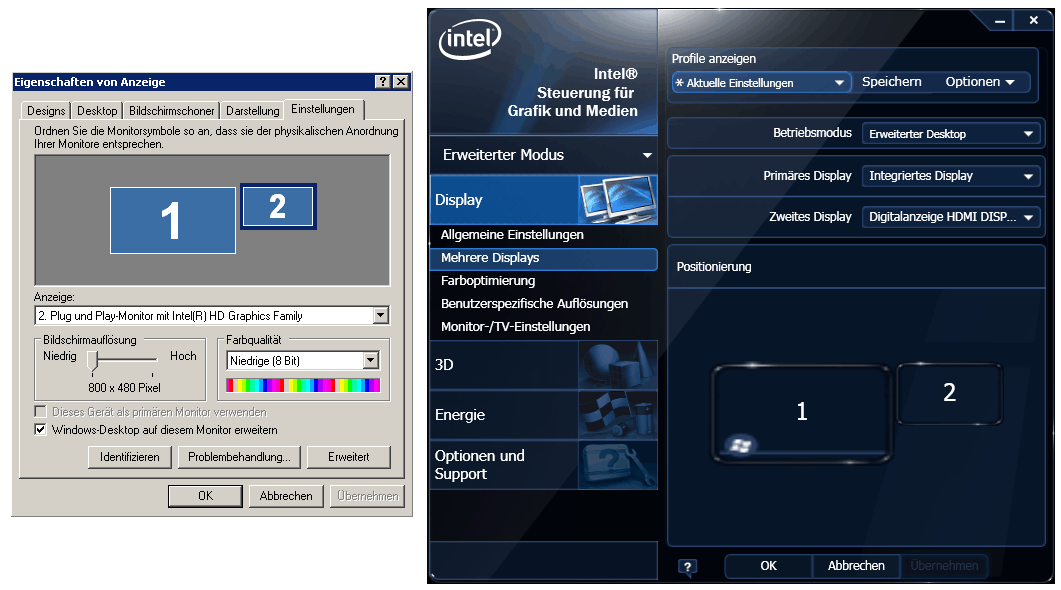Open the Aktuelle Einstellungen profile dropdown

tap(761, 83)
